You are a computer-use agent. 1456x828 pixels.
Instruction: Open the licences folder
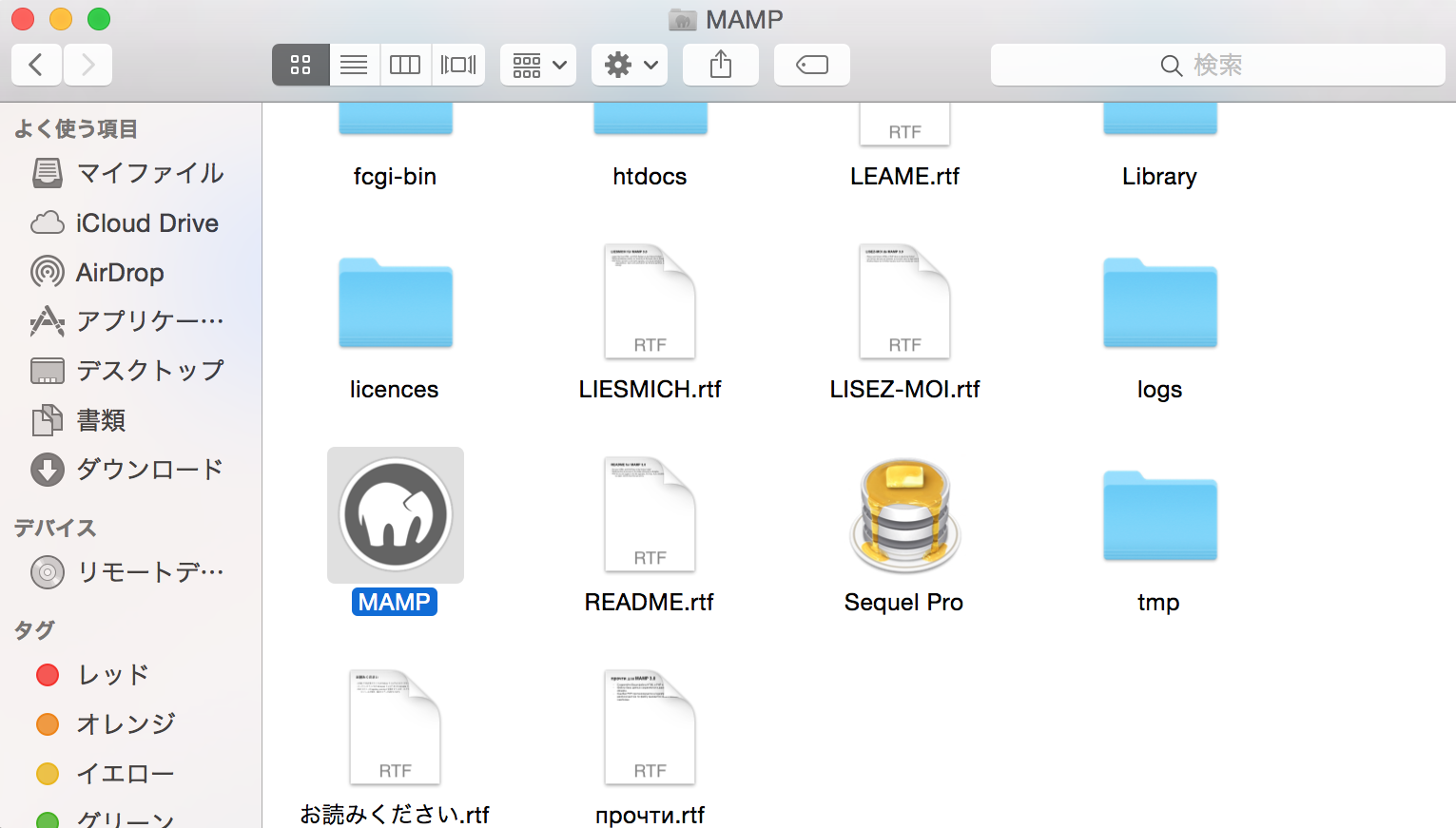tap(396, 304)
